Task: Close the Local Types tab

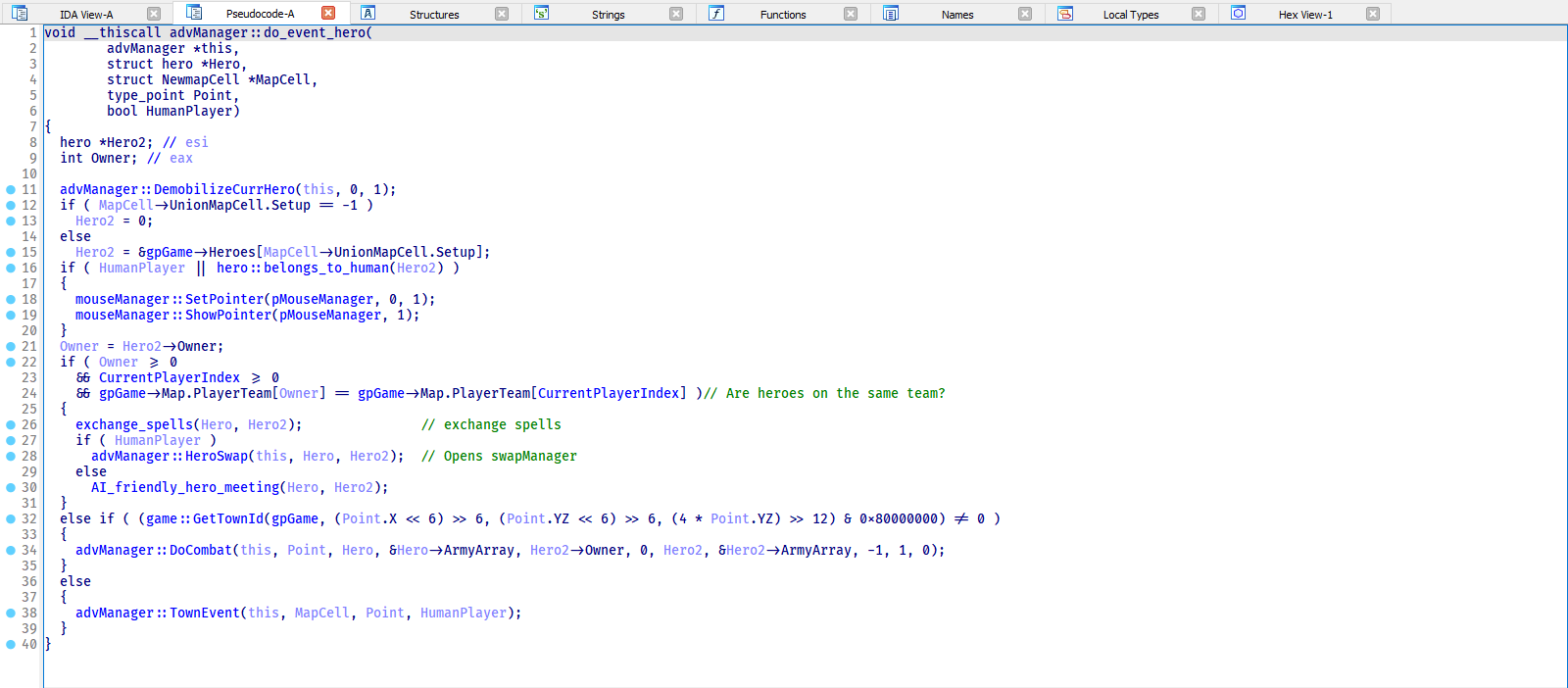Action: (x=1199, y=14)
